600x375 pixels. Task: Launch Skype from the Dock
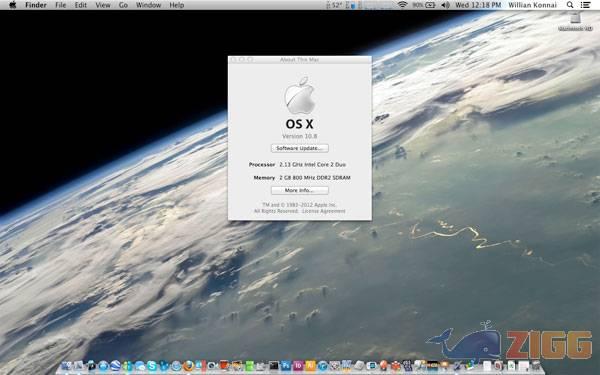(152, 366)
